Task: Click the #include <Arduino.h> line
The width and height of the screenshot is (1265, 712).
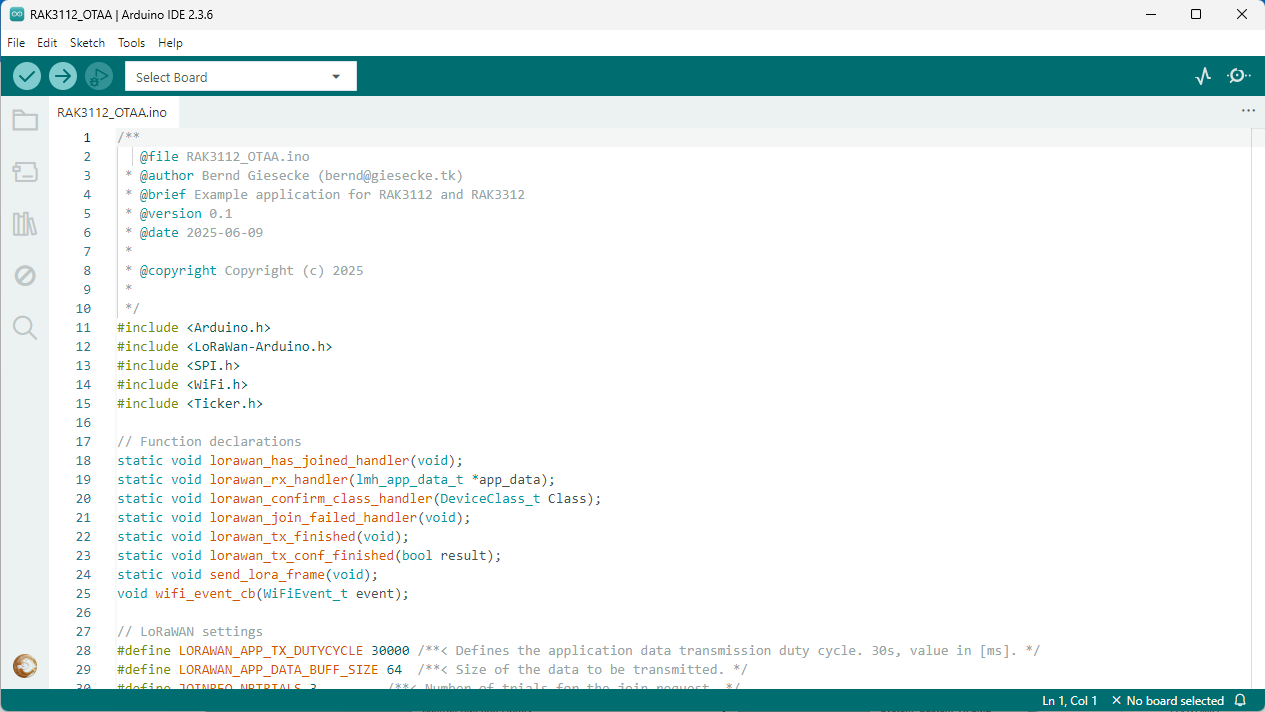Action: click(194, 328)
